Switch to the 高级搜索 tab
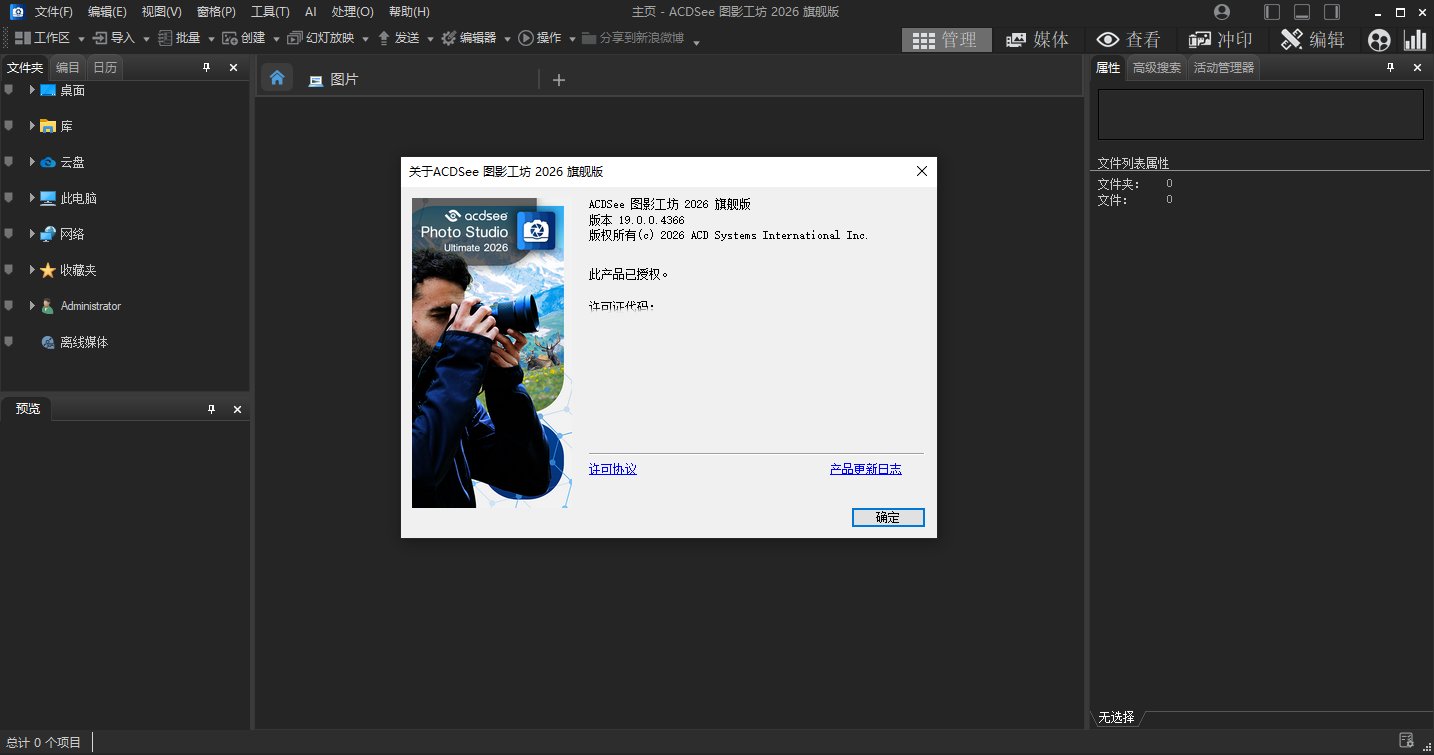This screenshot has height=755, width=1434. point(1157,68)
